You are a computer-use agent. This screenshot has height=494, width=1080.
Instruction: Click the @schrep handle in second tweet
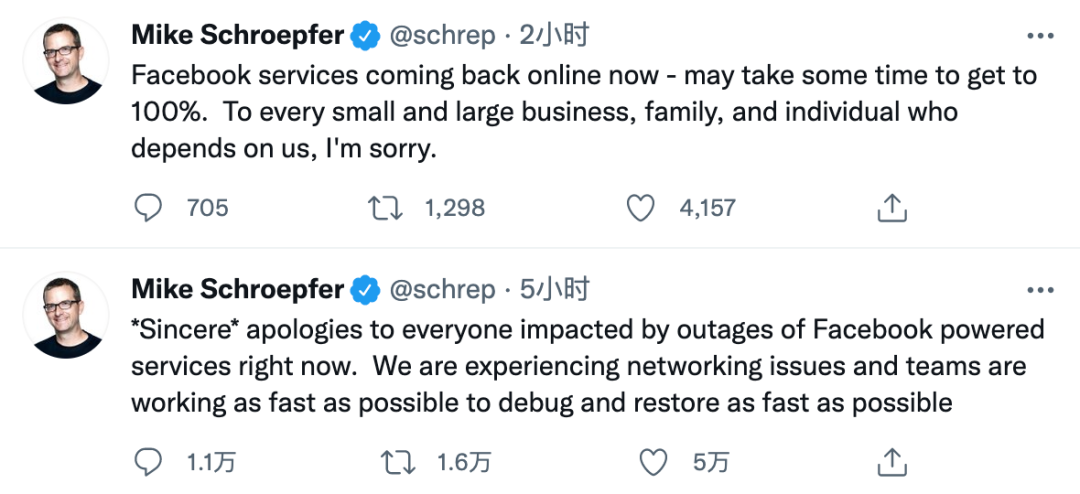pos(441,291)
